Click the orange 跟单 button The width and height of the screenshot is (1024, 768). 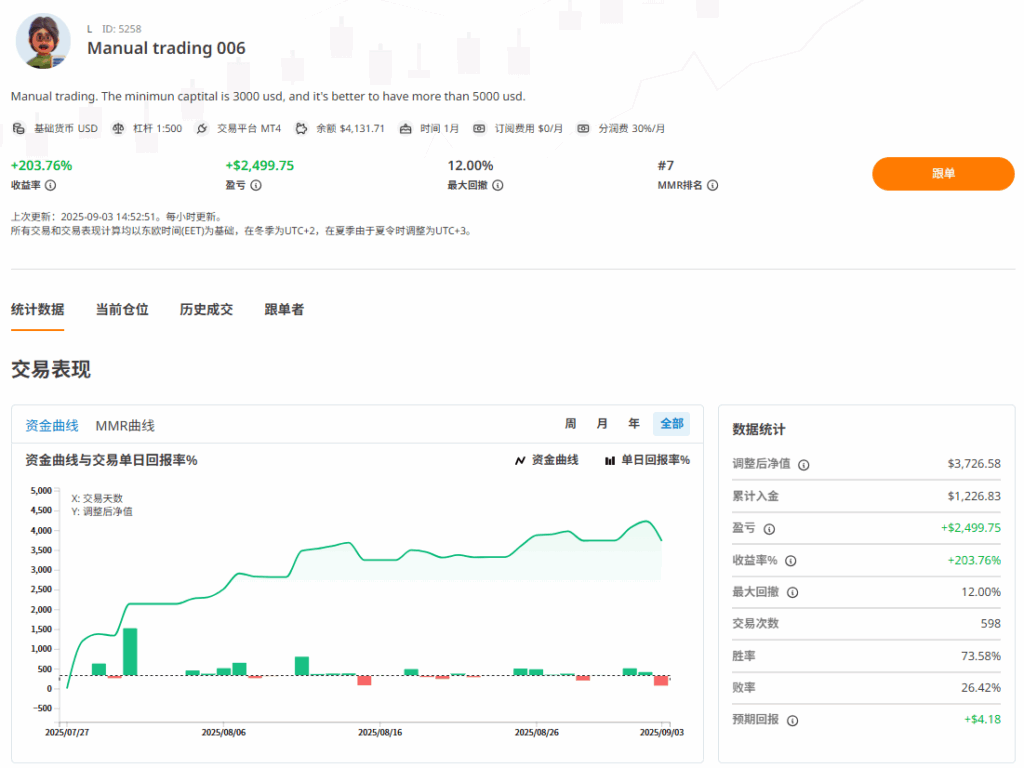pos(943,173)
